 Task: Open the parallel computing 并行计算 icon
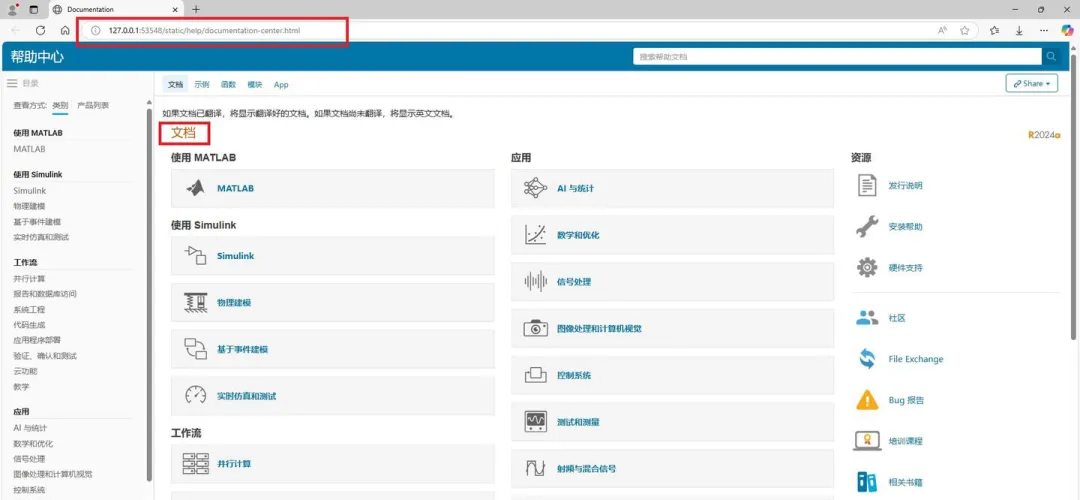(196, 463)
